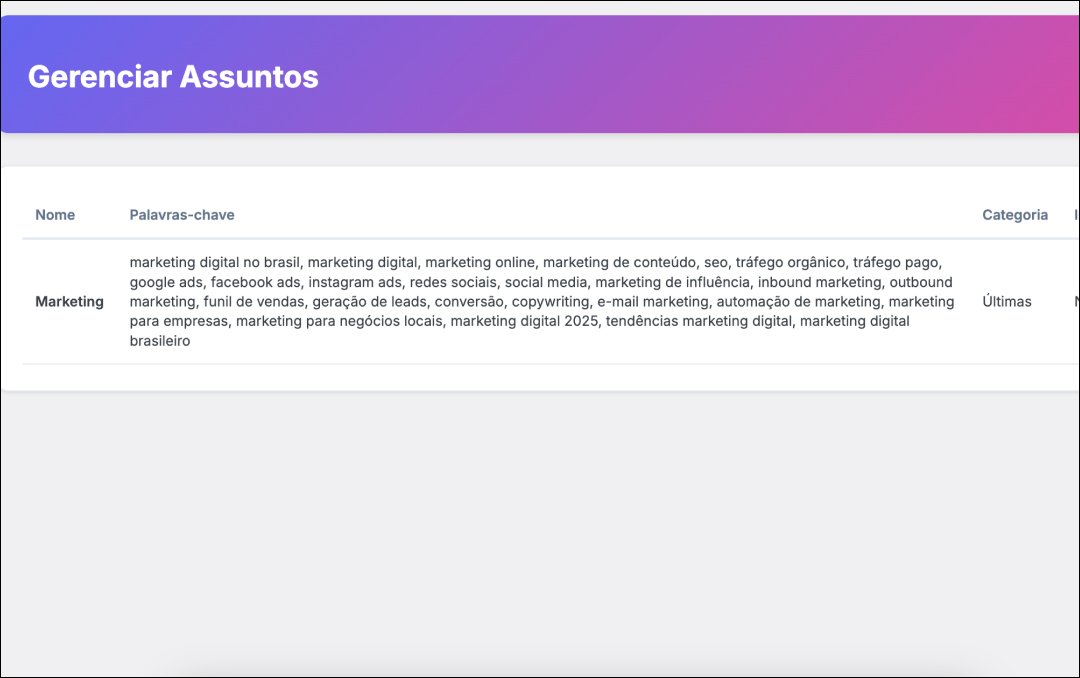1080x678 pixels.
Task: Click keyword text 'marketing digital no brasil'
Action: click(x=215, y=262)
